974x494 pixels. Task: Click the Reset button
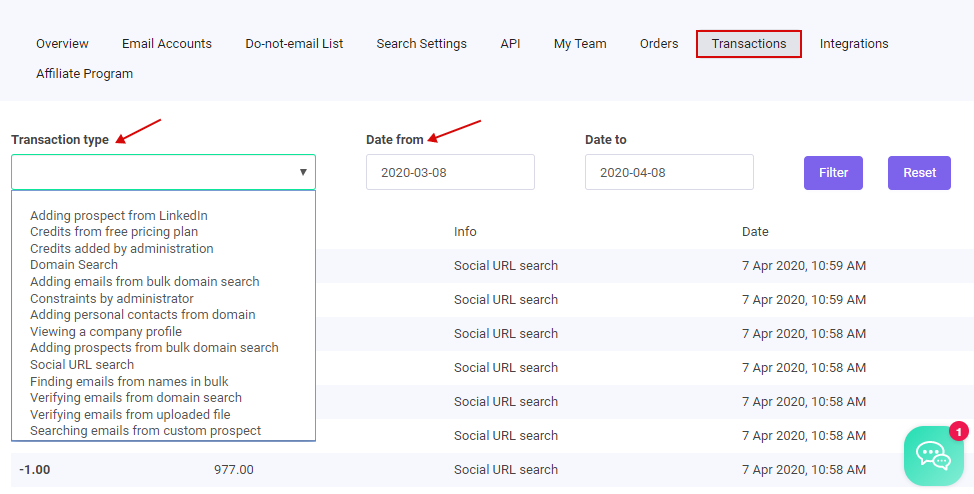(919, 173)
